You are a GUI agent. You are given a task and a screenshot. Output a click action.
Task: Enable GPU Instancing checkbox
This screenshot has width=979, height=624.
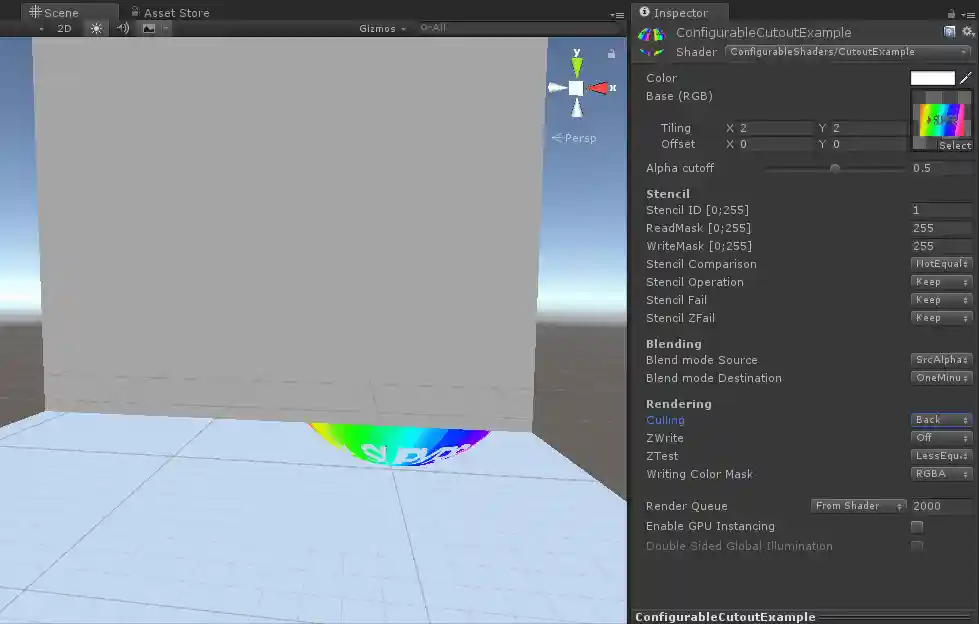click(917, 526)
